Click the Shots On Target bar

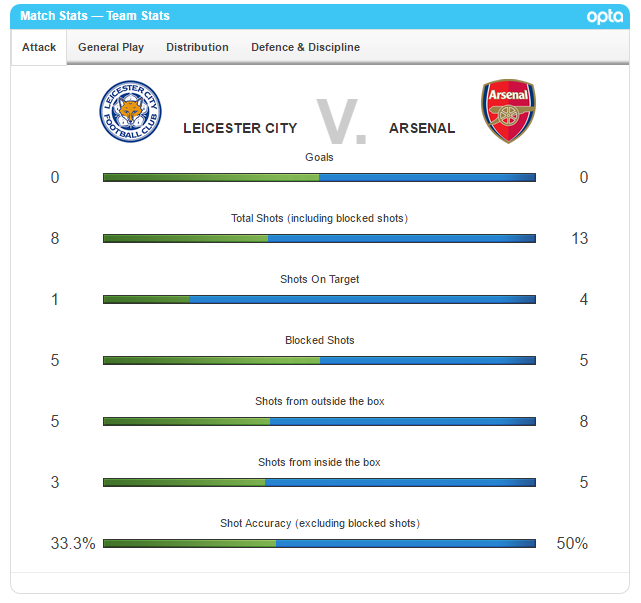tap(319, 299)
